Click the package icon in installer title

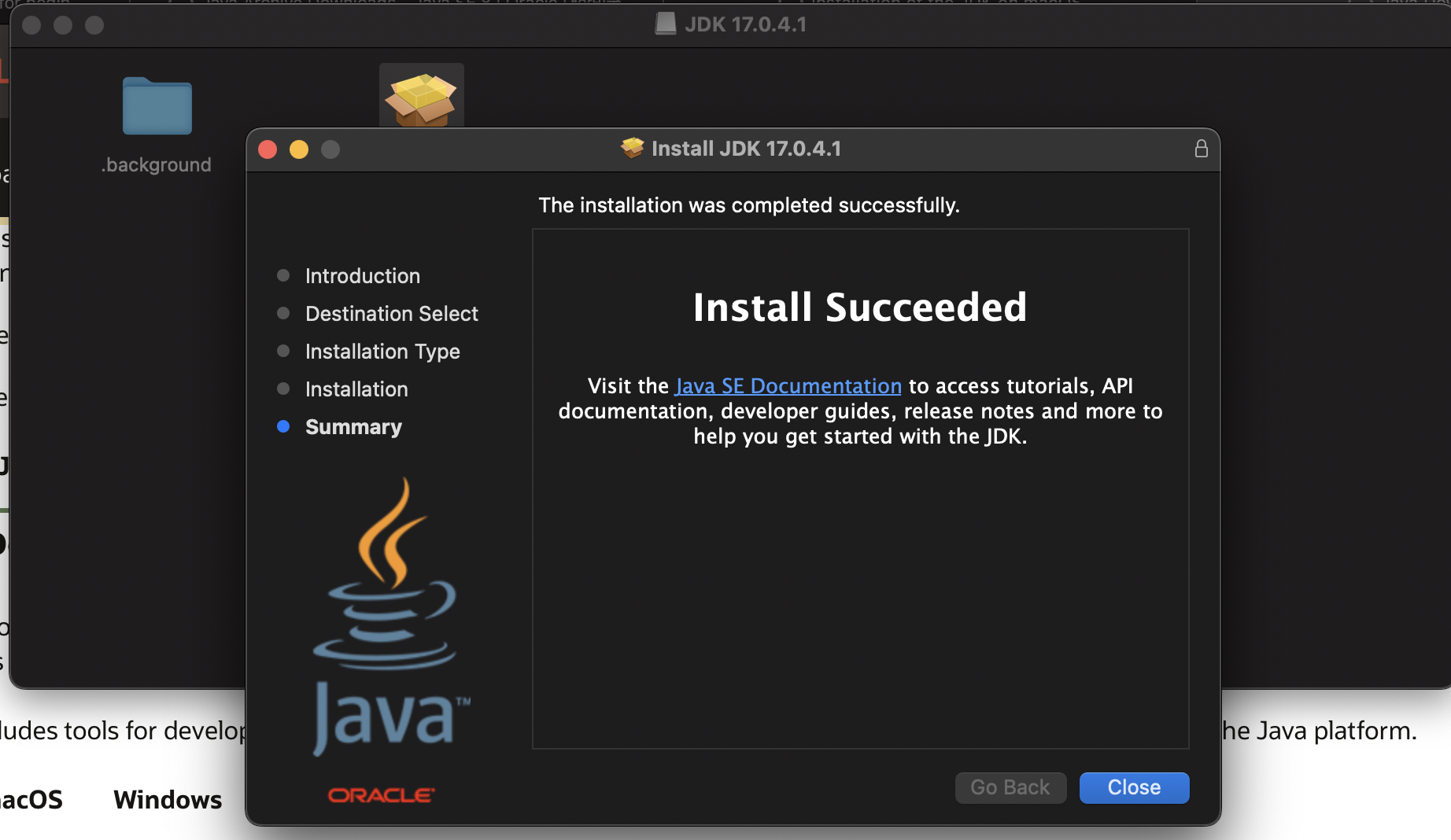pos(632,148)
